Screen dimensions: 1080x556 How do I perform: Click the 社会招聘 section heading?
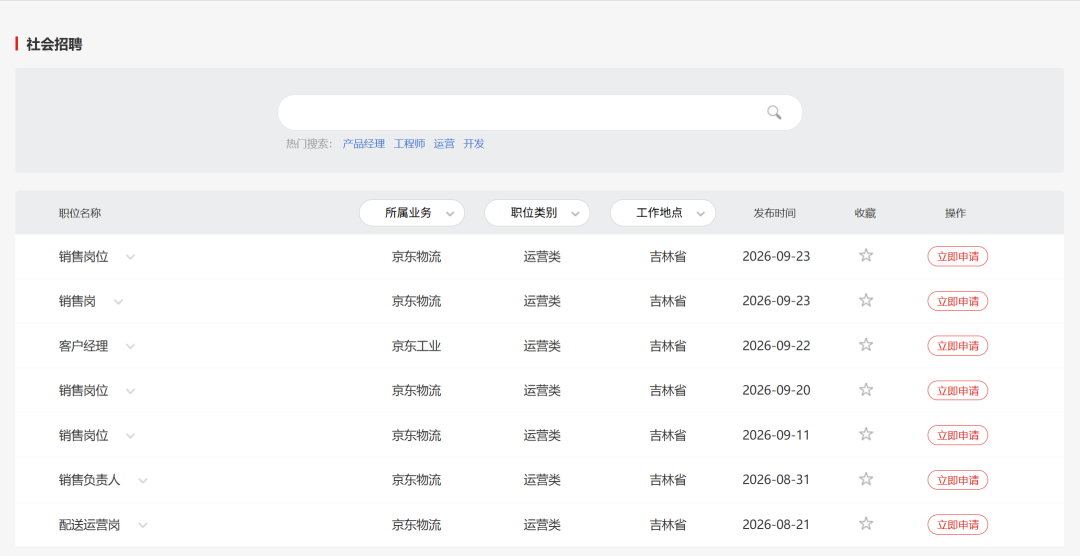pyautogui.click(x=54, y=44)
